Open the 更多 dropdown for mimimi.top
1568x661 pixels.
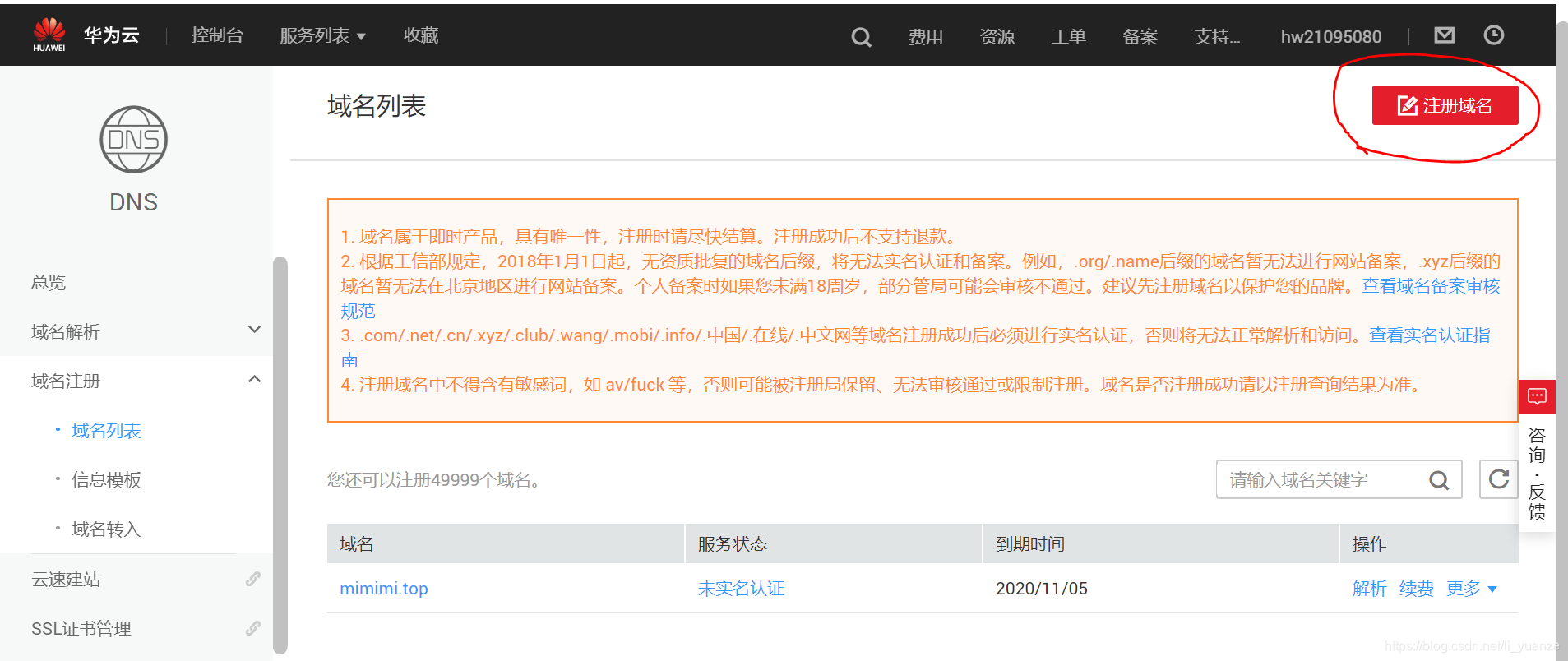click(x=1472, y=589)
